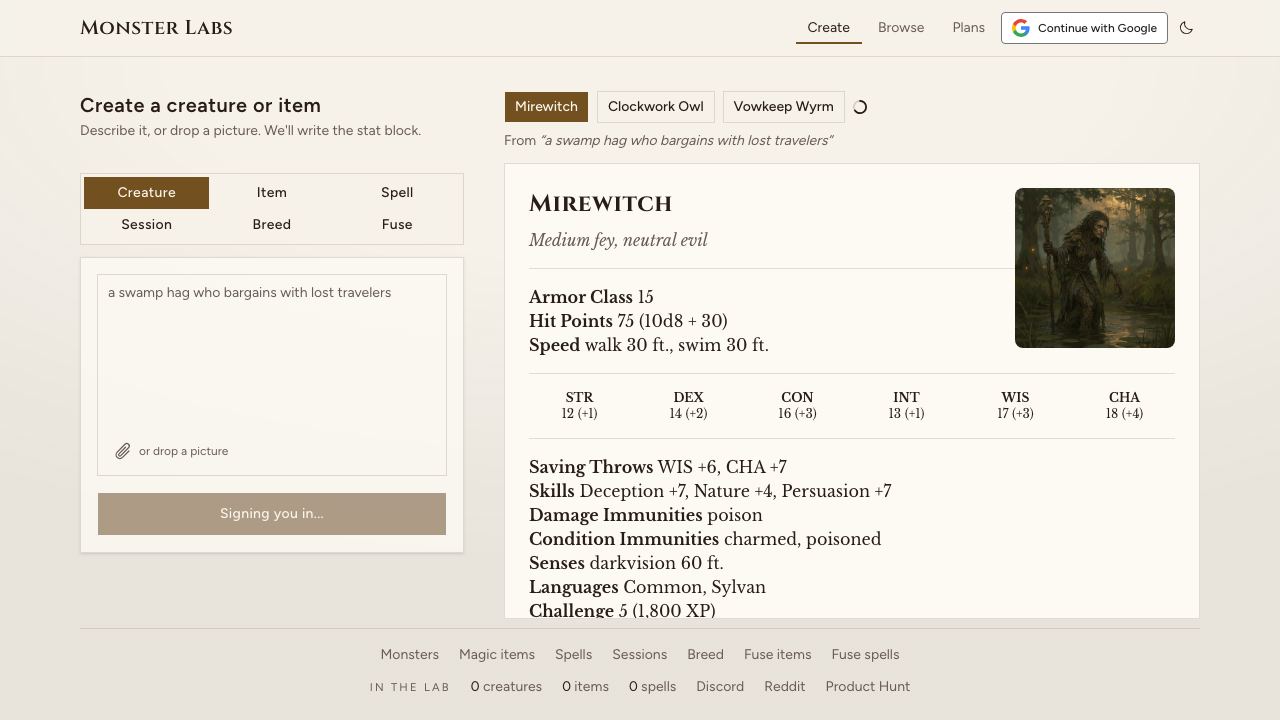Click '0 items' lab counter
This screenshot has height=720, width=1280.
585,687
